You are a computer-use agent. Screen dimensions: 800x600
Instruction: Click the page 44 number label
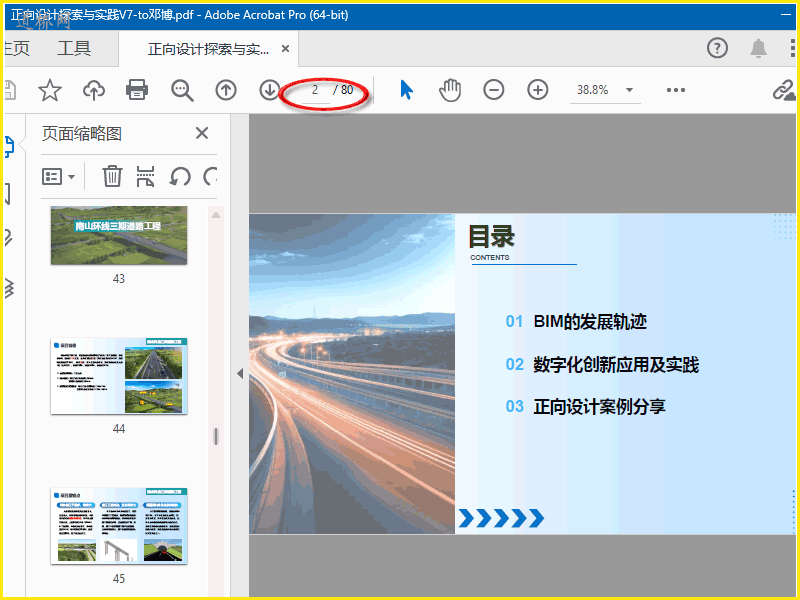pos(119,429)
